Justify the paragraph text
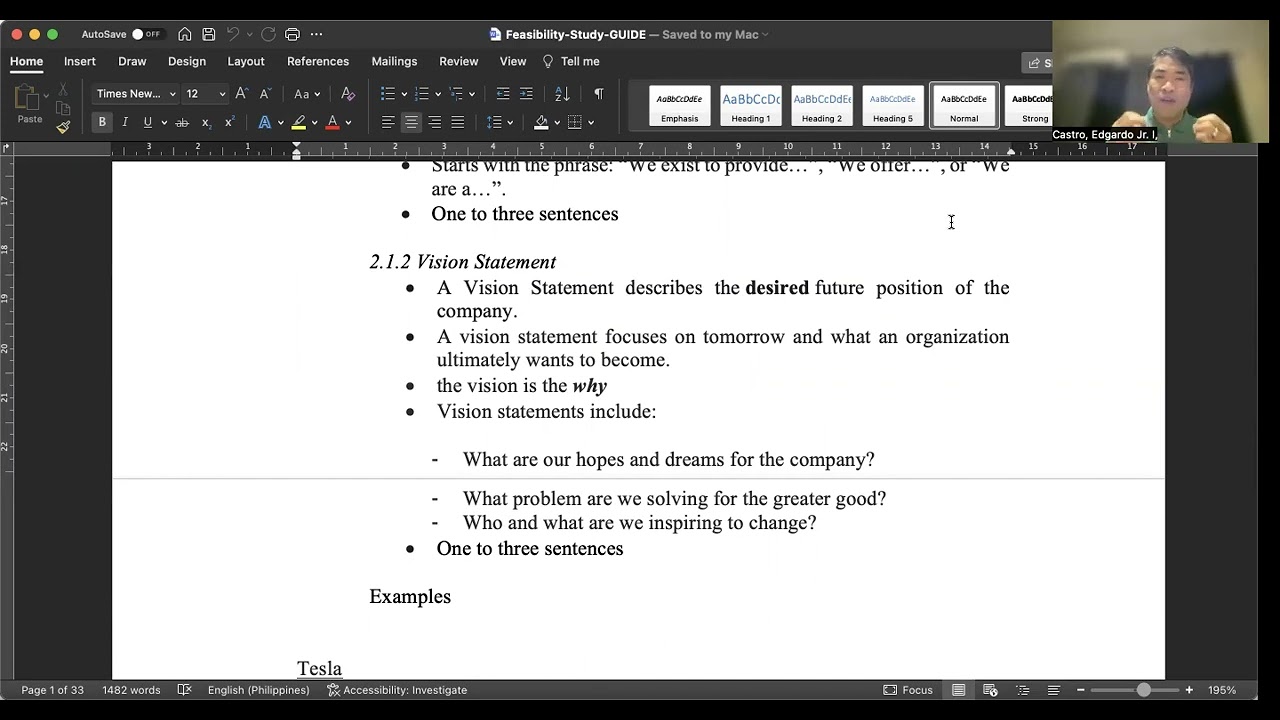1280x720 pixels. [x=458, y=122]
